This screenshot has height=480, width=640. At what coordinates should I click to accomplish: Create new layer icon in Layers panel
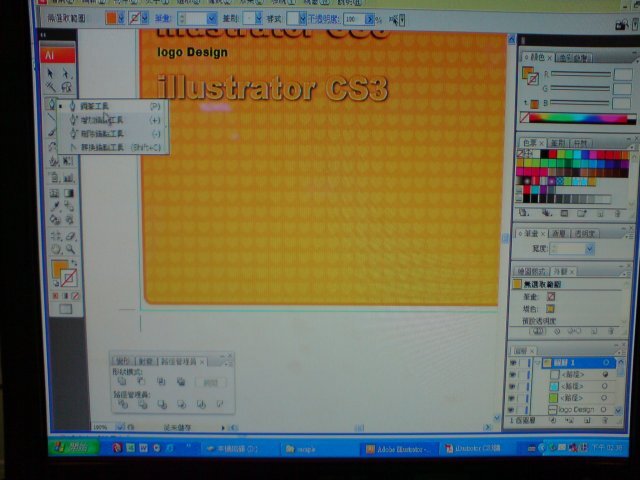587,420
